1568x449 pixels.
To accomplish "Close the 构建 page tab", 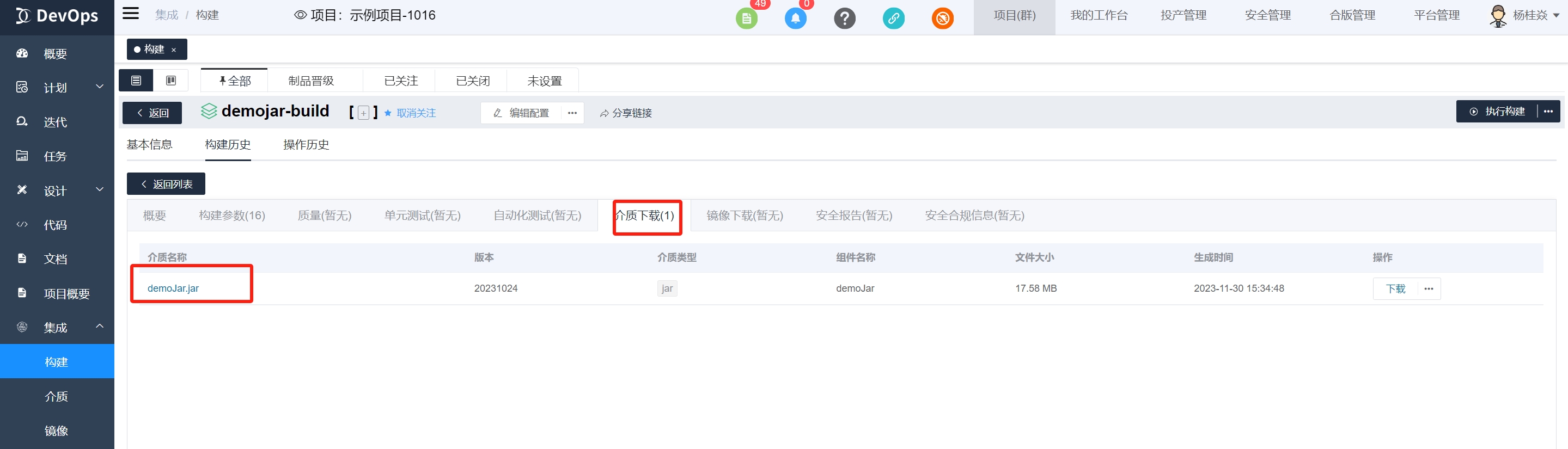I will pyautogui.click(x=174, y=50).
